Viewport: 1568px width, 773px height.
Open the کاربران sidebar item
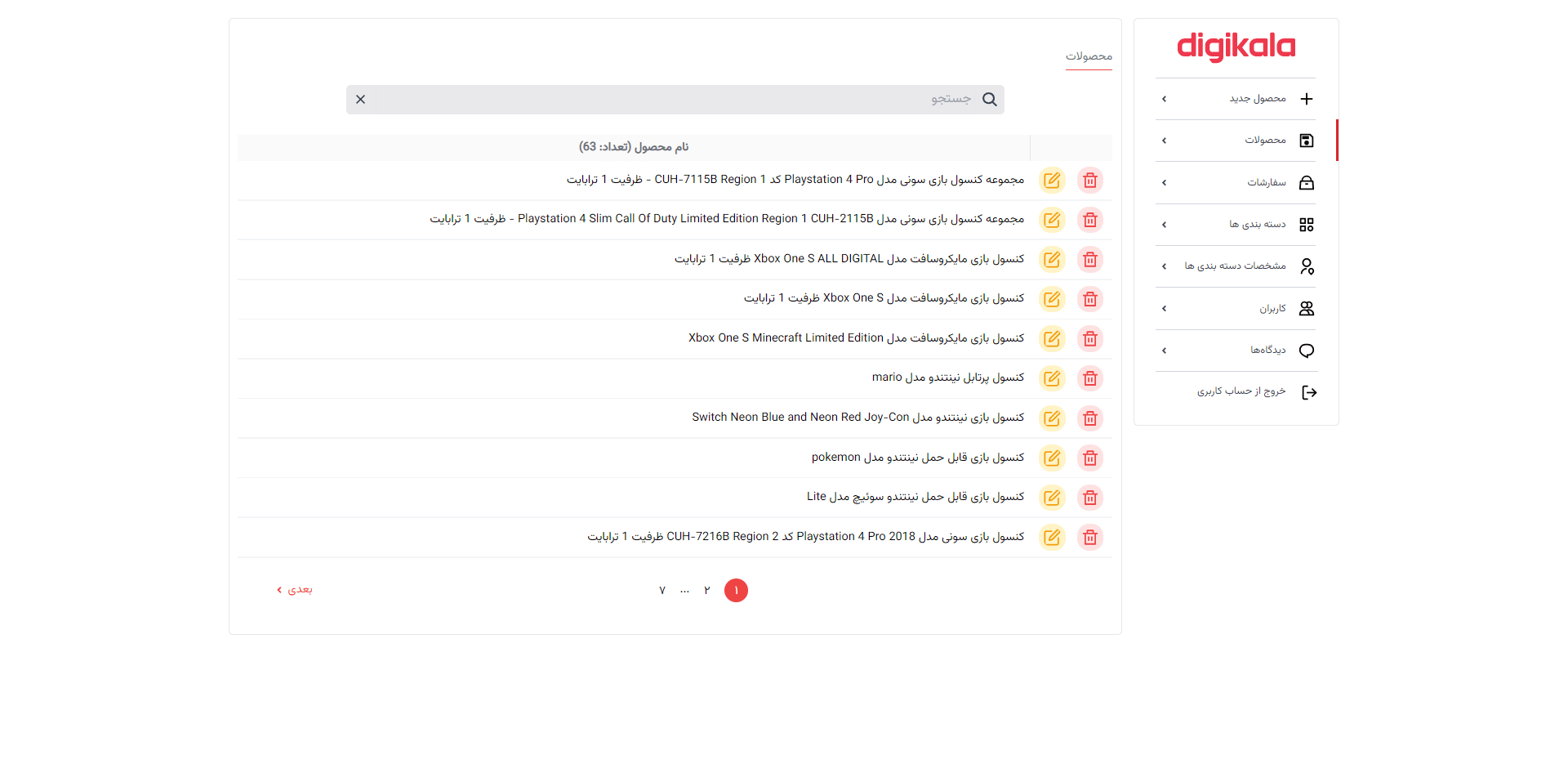[1236, 309]
